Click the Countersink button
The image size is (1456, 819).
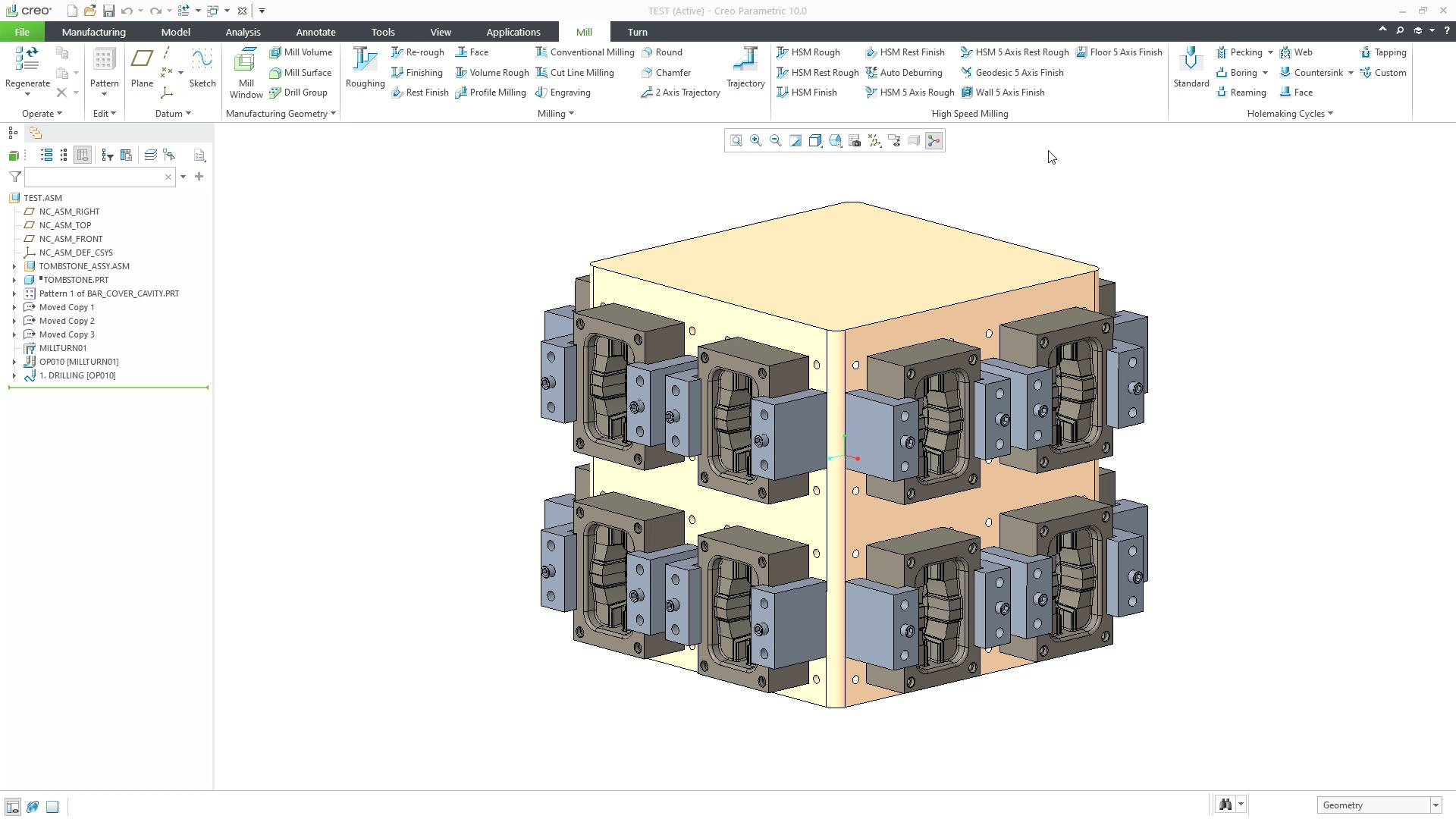[1311, 73]
